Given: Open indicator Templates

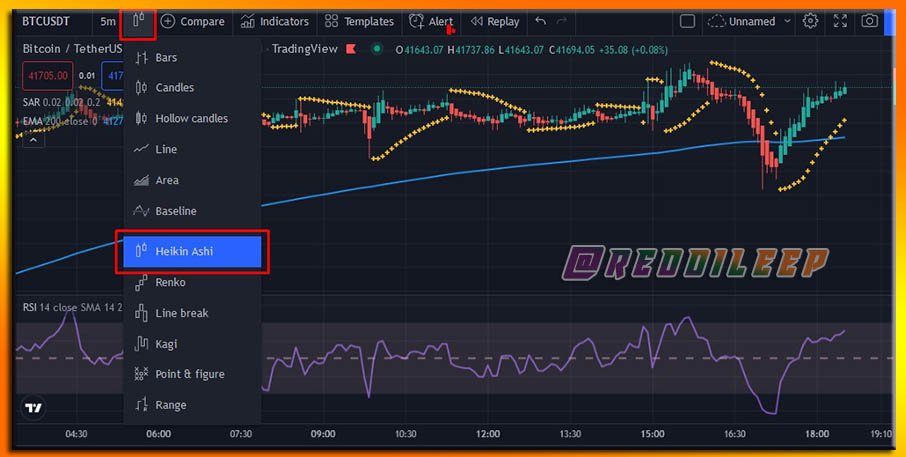Looking at the screenshot, I should coord(359,21).
